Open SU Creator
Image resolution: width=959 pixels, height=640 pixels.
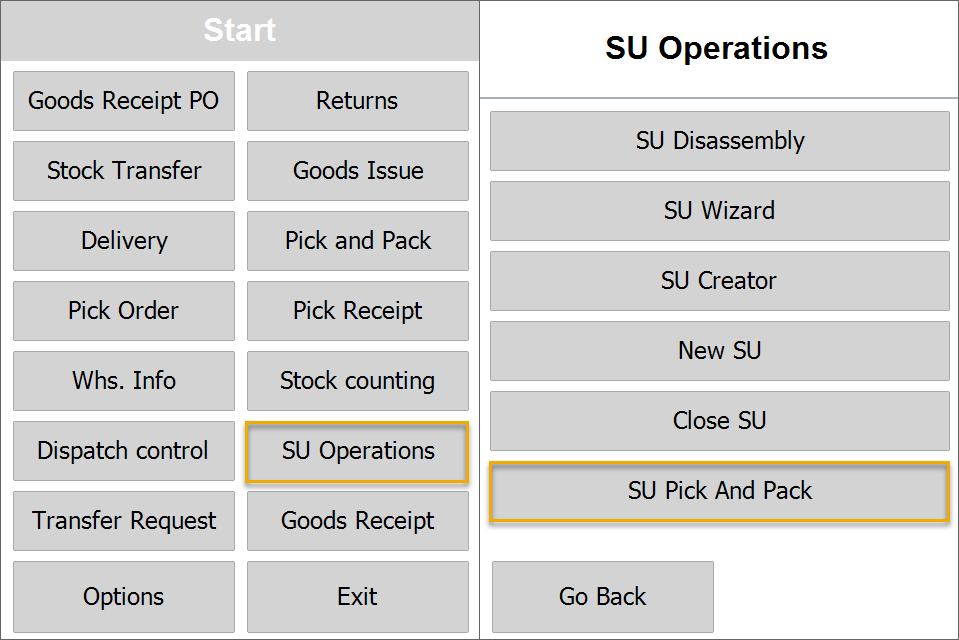coord(719,281)
